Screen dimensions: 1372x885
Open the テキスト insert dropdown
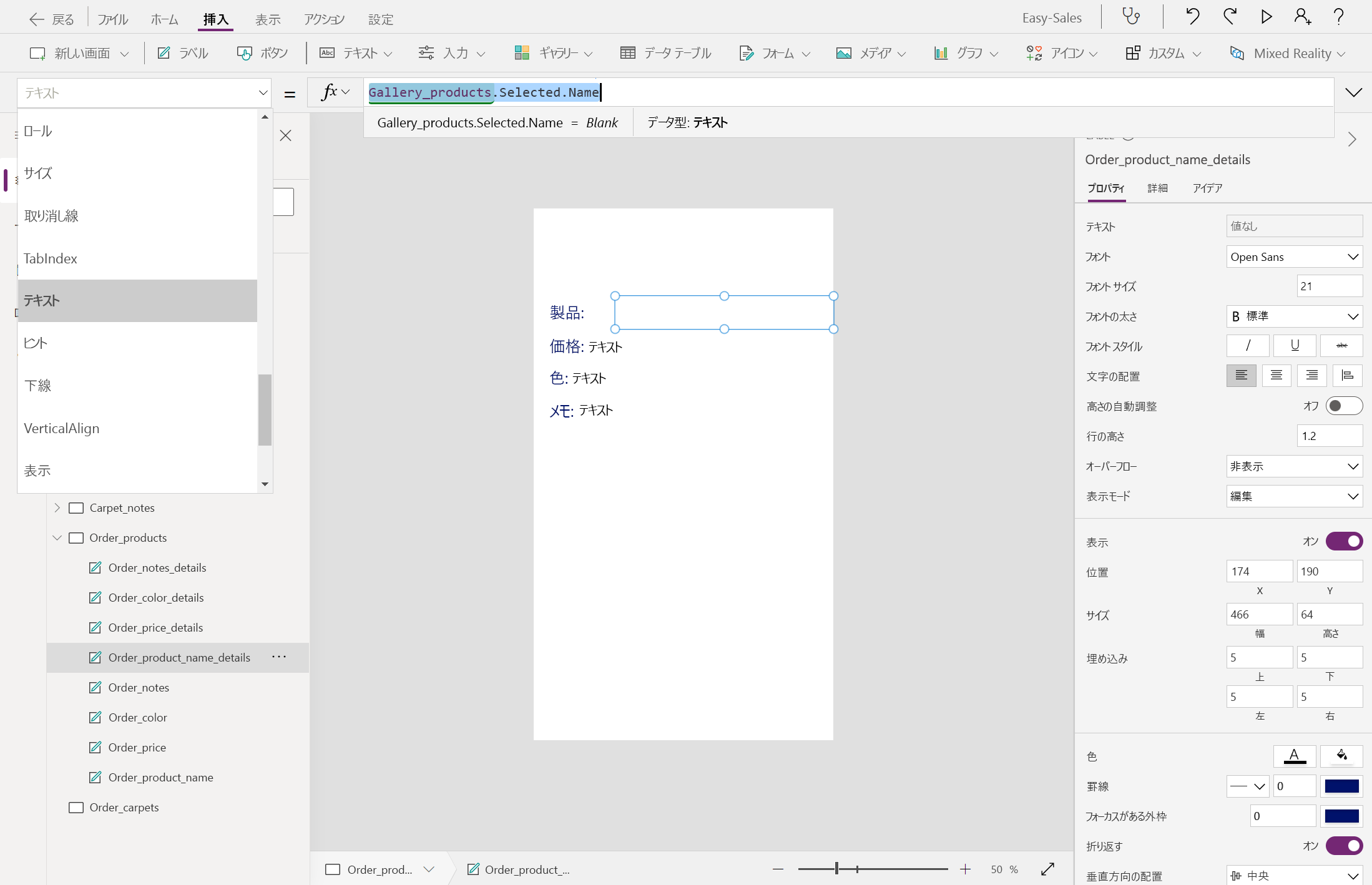pos(356,53)
